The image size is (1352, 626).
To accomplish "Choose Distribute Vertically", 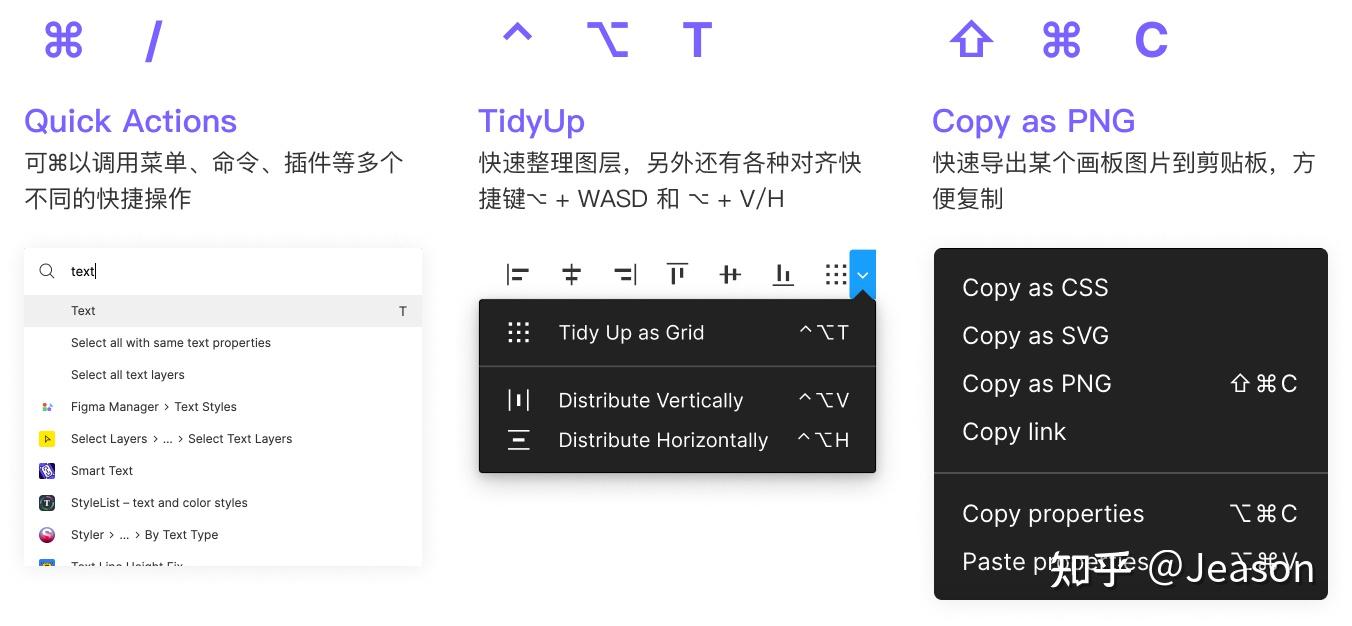I will [x=677, y=401].
